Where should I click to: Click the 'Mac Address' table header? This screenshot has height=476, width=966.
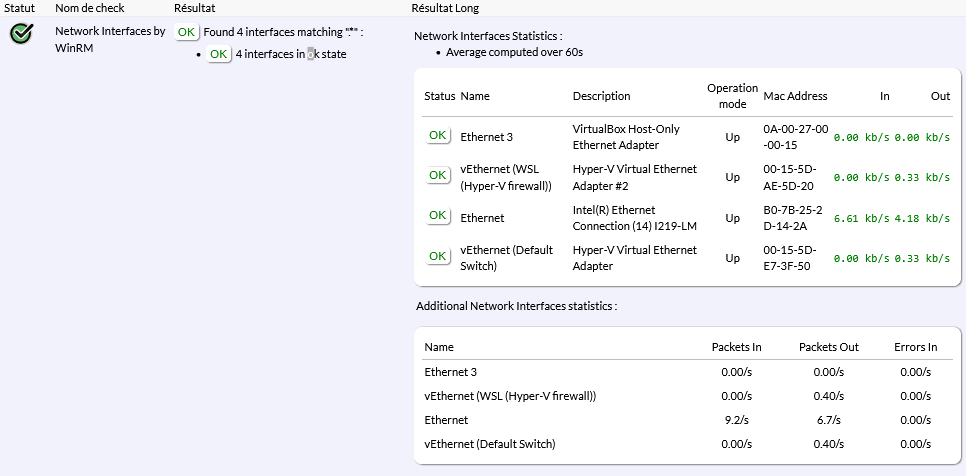(795, 96)
